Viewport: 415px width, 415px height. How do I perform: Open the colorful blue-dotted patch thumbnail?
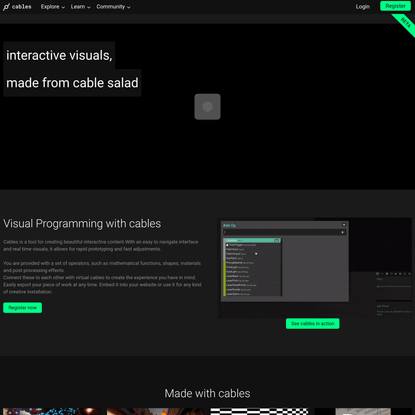pos(52,412)
